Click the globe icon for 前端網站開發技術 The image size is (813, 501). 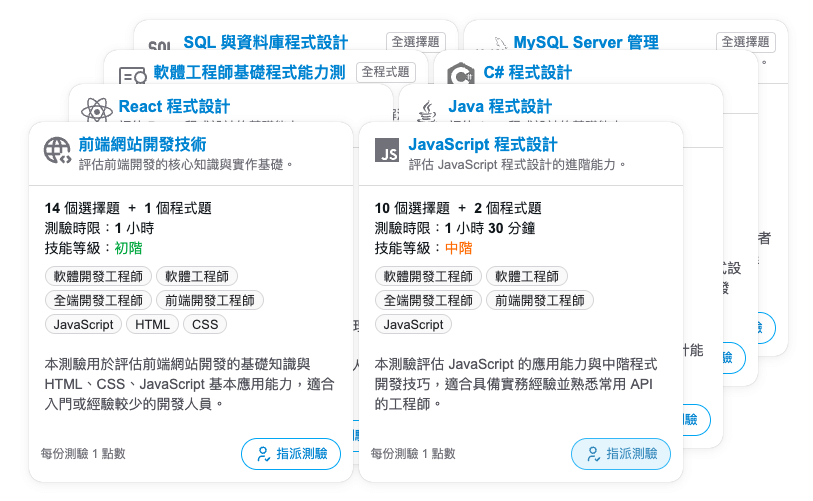[x=57, y=150]
